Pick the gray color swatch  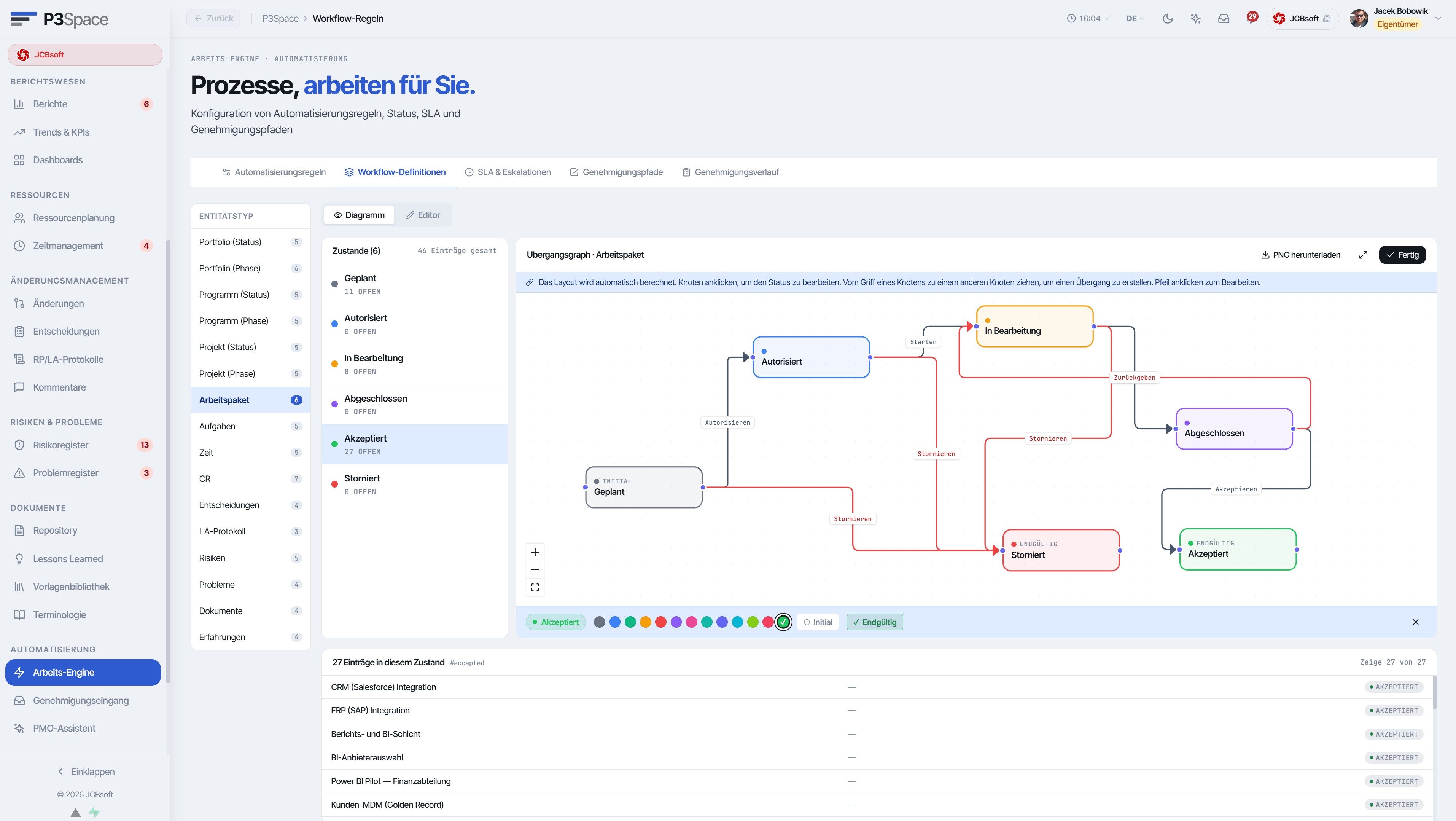pos(600,622)
